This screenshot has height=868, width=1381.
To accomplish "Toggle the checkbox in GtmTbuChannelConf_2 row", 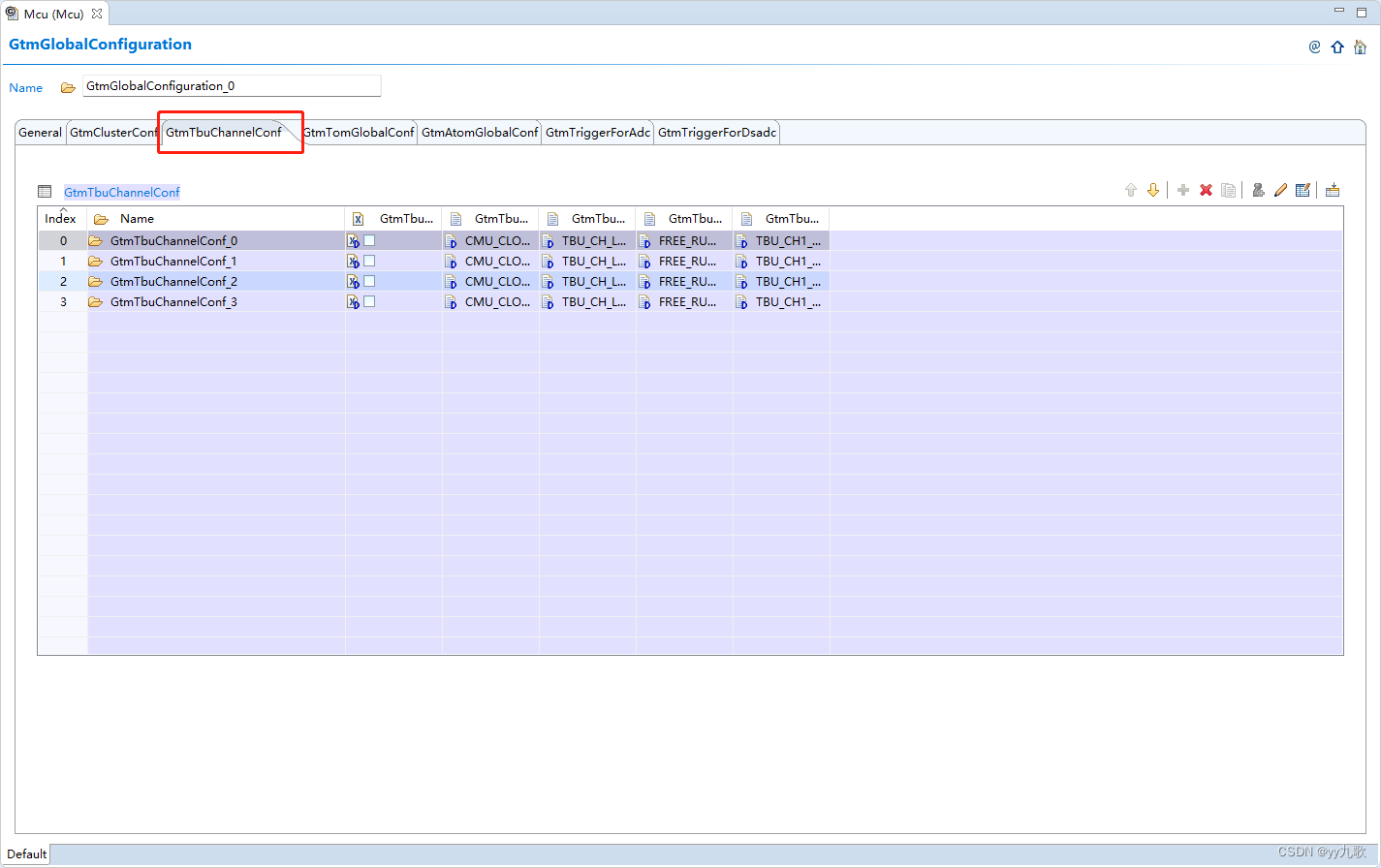I will tap(369, 281).
